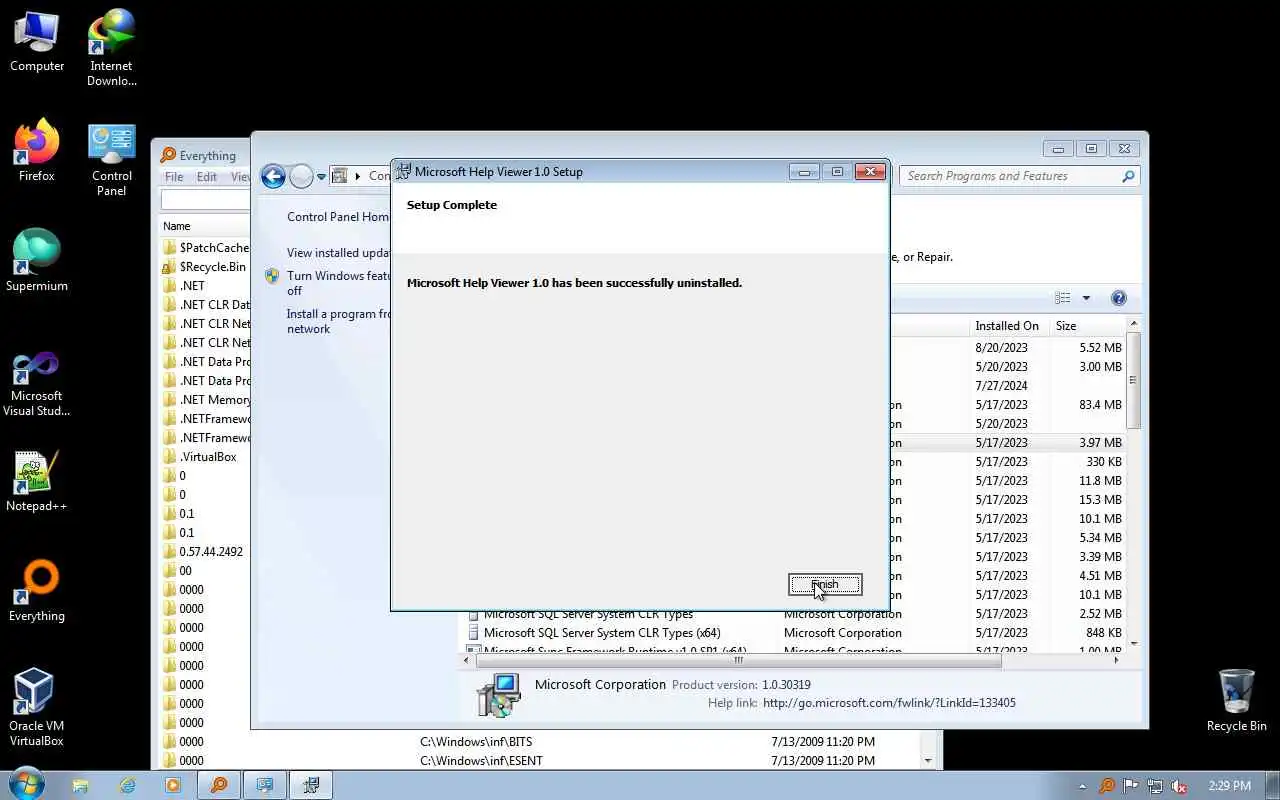
Task: Click the Everything results scroll down arrow
Action: click(927, 761)
